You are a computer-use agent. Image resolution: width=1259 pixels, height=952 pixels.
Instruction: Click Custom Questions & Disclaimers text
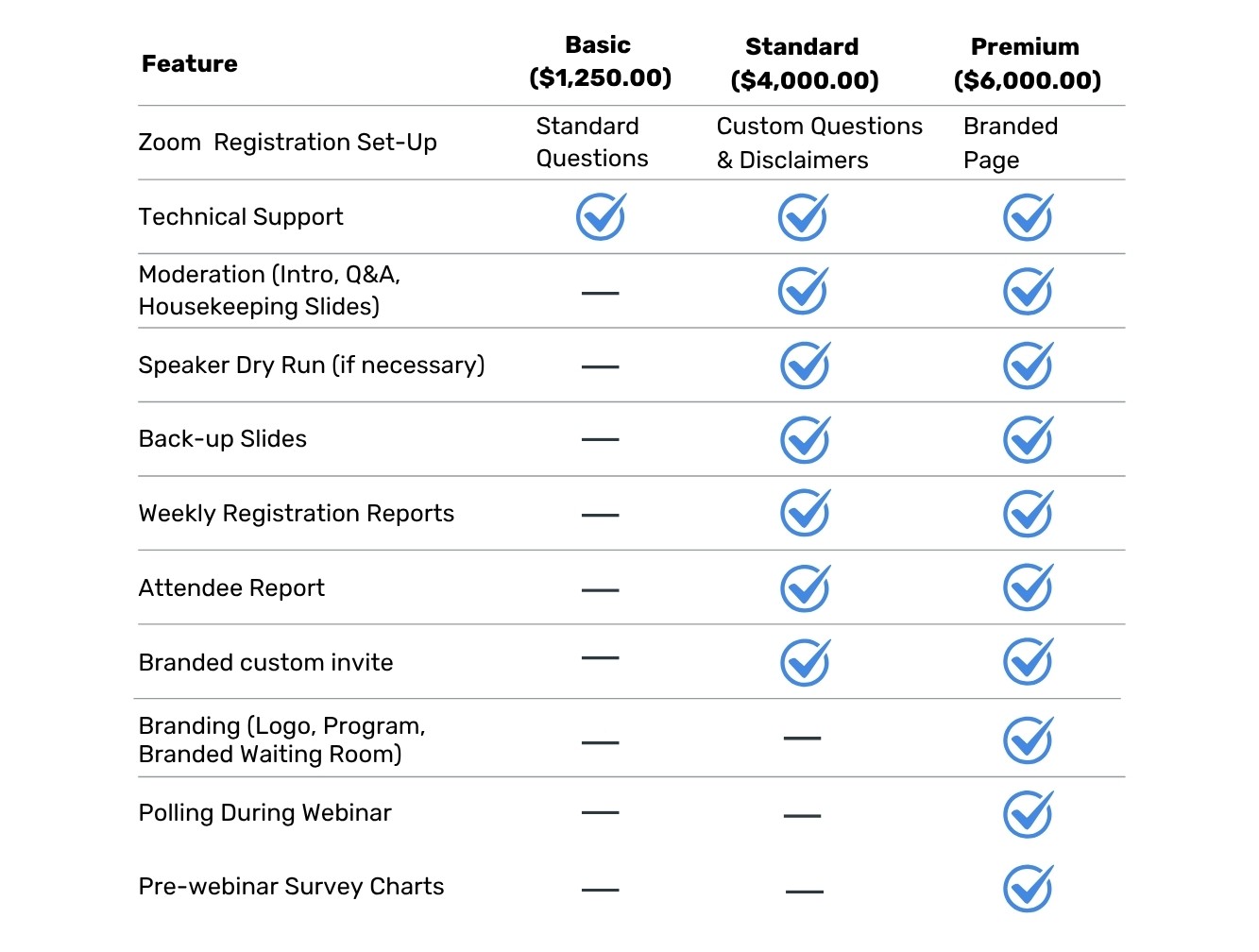click(x=819, y=143)
